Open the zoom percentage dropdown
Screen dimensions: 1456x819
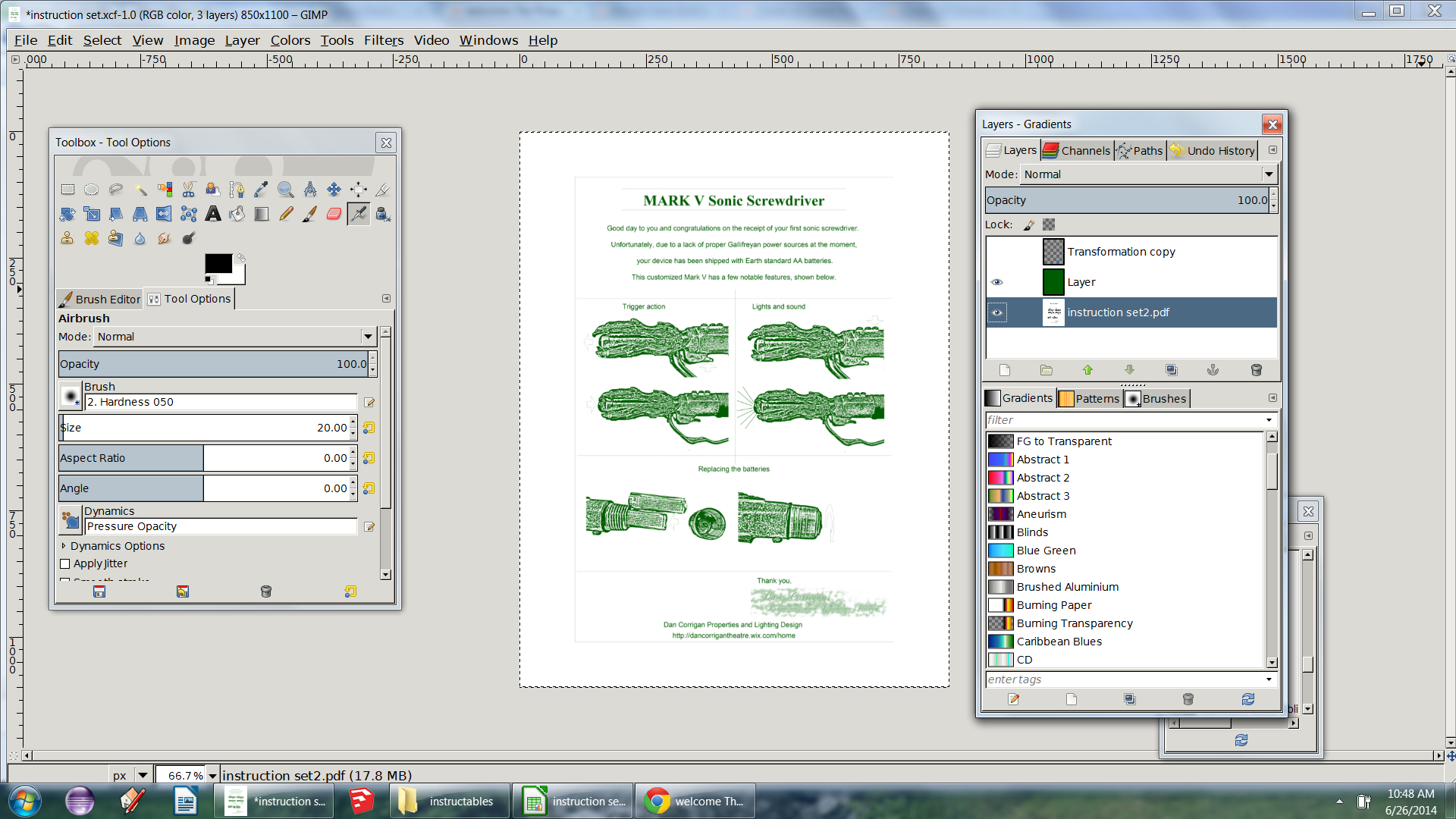pyautogui.click(x=213, y=776)
